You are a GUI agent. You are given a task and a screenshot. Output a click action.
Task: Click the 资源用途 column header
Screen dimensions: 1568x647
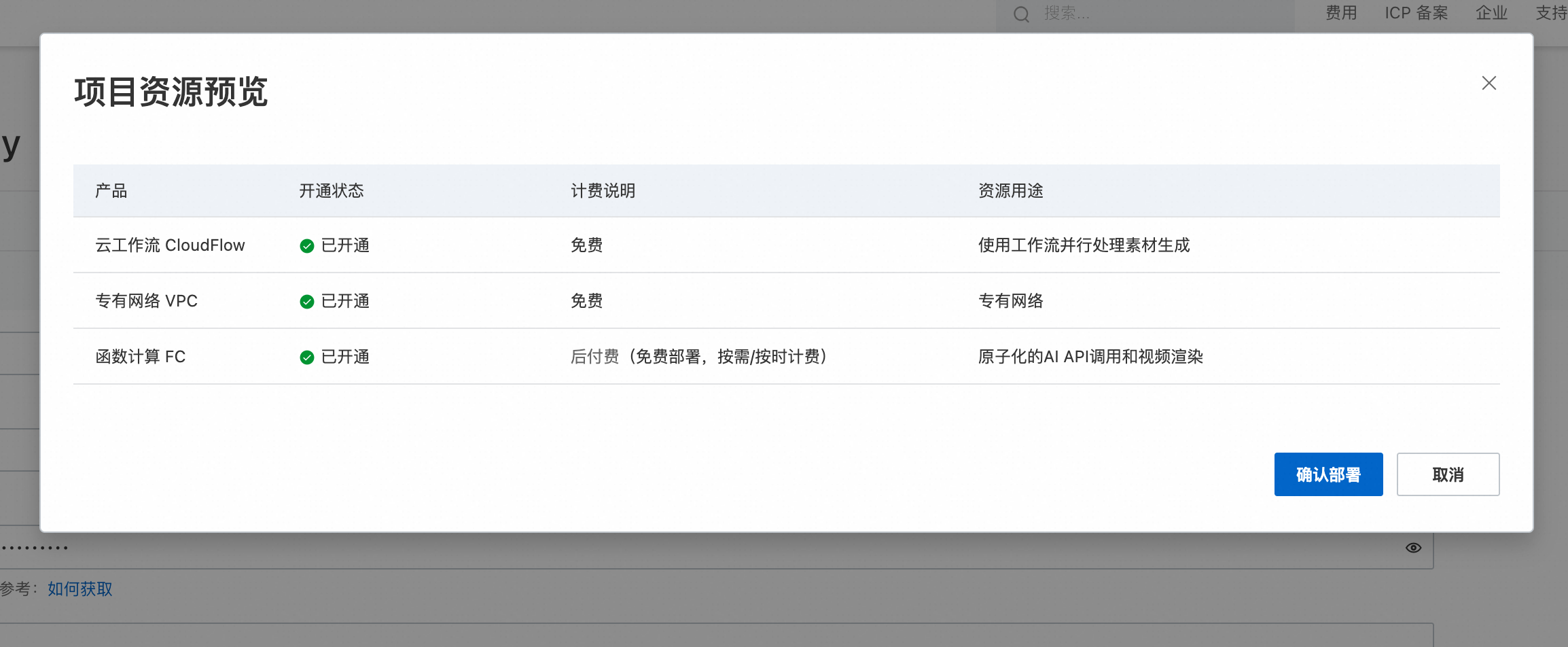pyautogui.click(x=1011, y=191)
